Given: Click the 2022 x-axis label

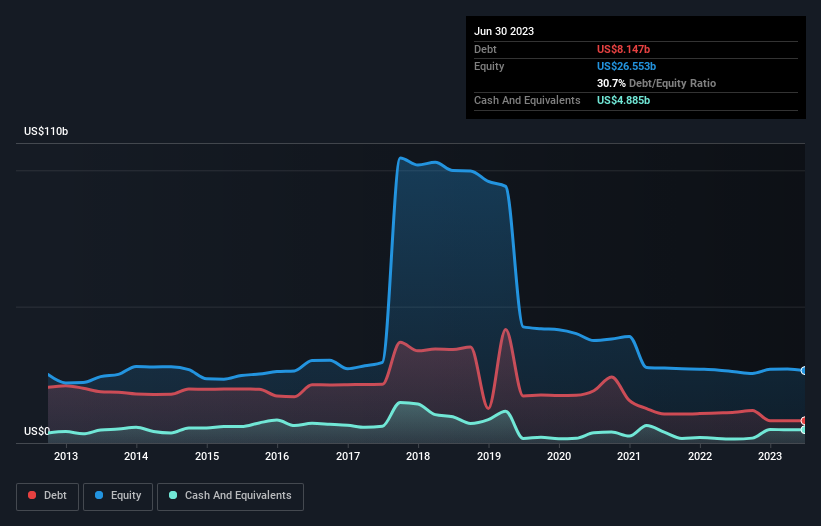Looking at the screenshot, I should pos(700,456).
